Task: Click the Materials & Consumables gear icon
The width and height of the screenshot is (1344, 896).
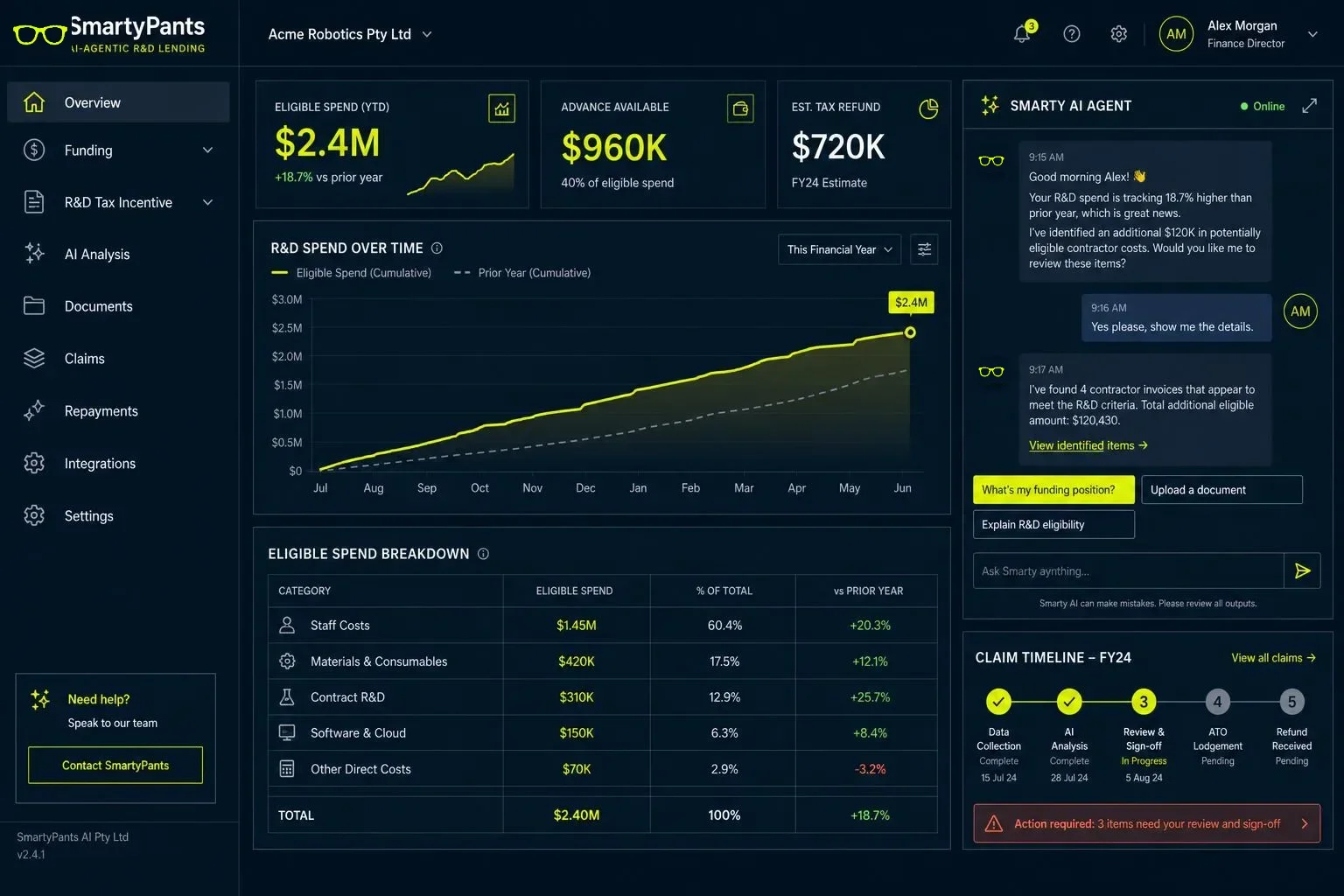Action: coord(287,661)
